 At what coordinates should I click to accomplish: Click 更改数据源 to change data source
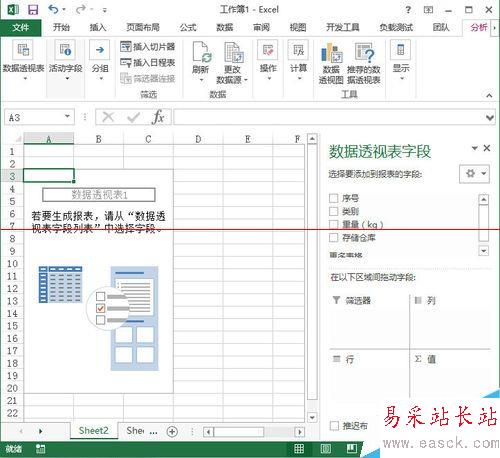pyautogui.click(x=232, y=63)
